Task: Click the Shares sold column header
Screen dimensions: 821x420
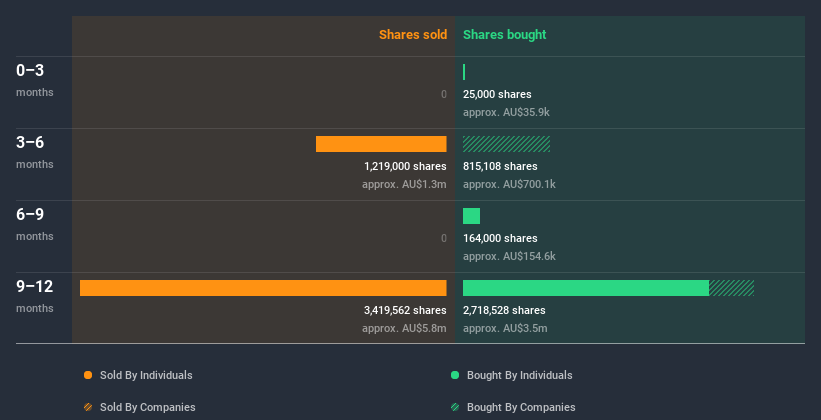Action: [x=413, y=35]
